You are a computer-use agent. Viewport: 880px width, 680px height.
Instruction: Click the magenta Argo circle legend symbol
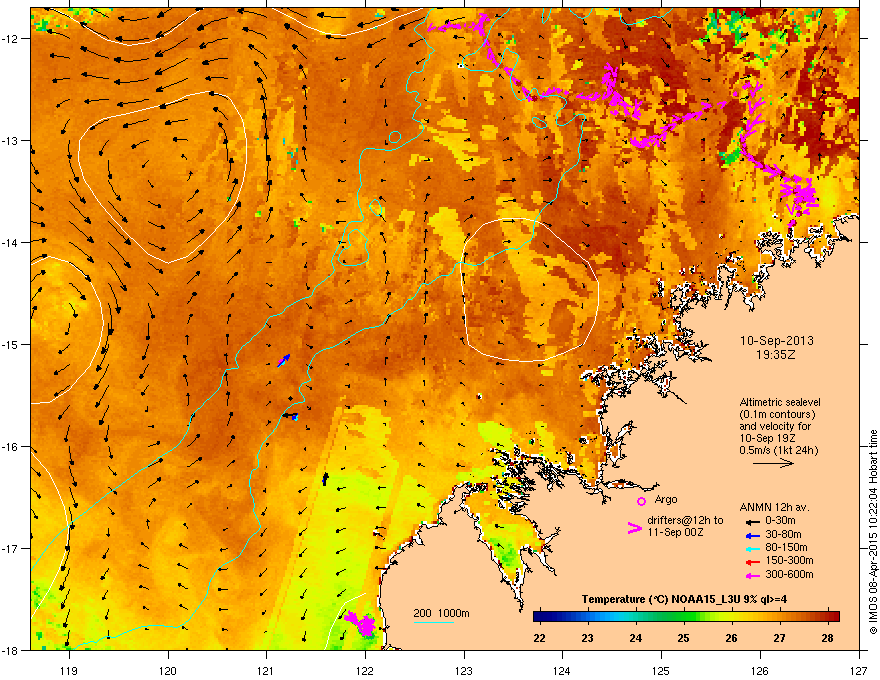point(641,502)
